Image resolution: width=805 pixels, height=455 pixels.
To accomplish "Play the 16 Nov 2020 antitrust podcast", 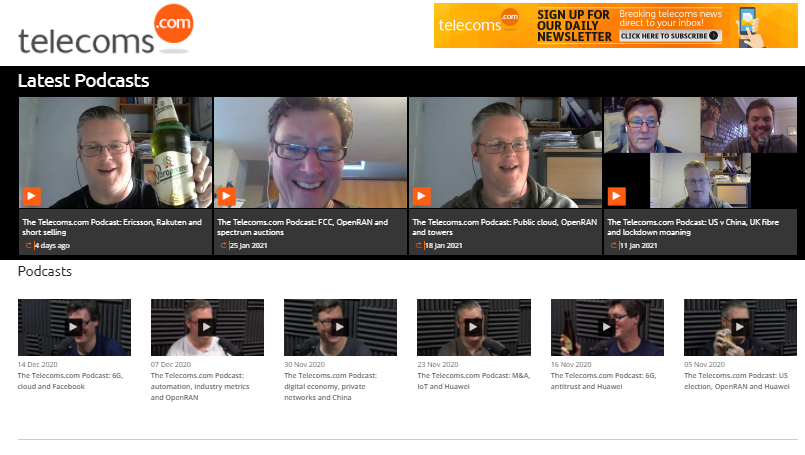I will (607, 326).
